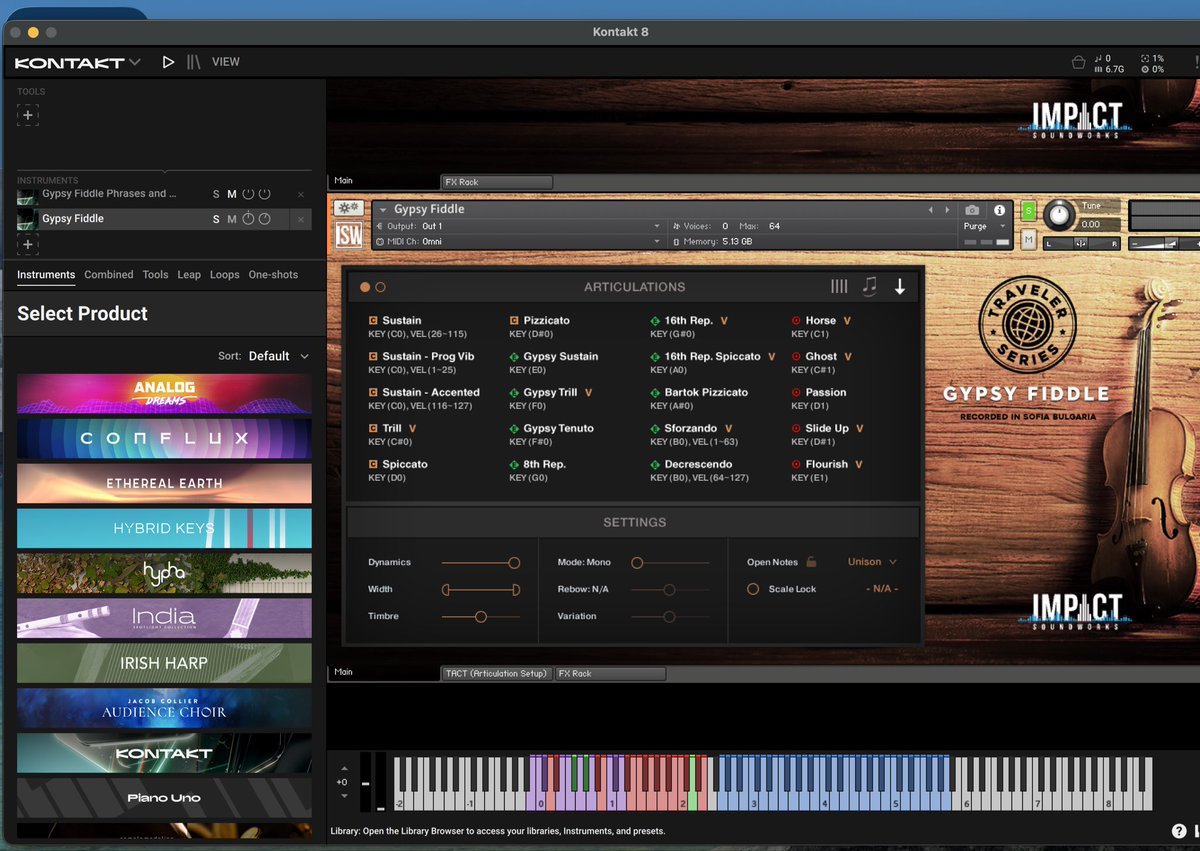Open the VIEW menu
Image resolution: width=1200 pixels, height=851 pixels.
coord(226,62)
